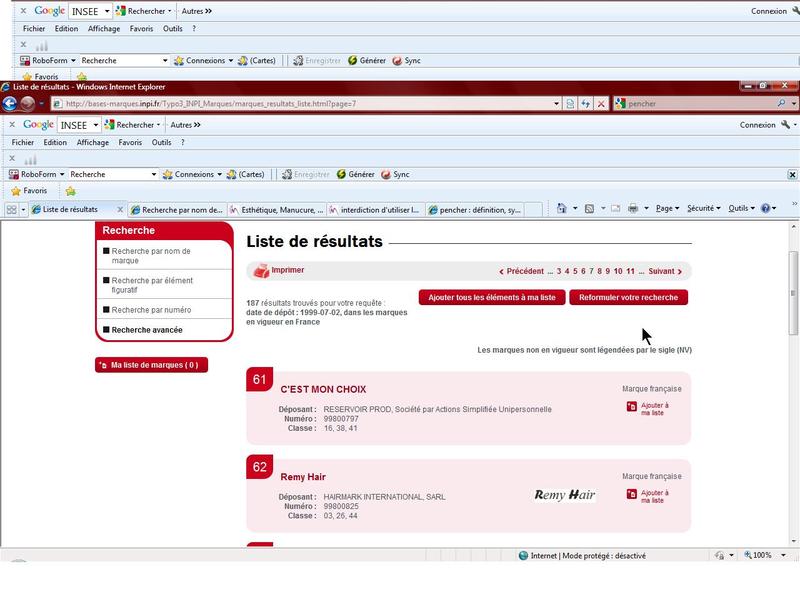
Task: Click the printer icon in command bar
Action: (633, 208)
